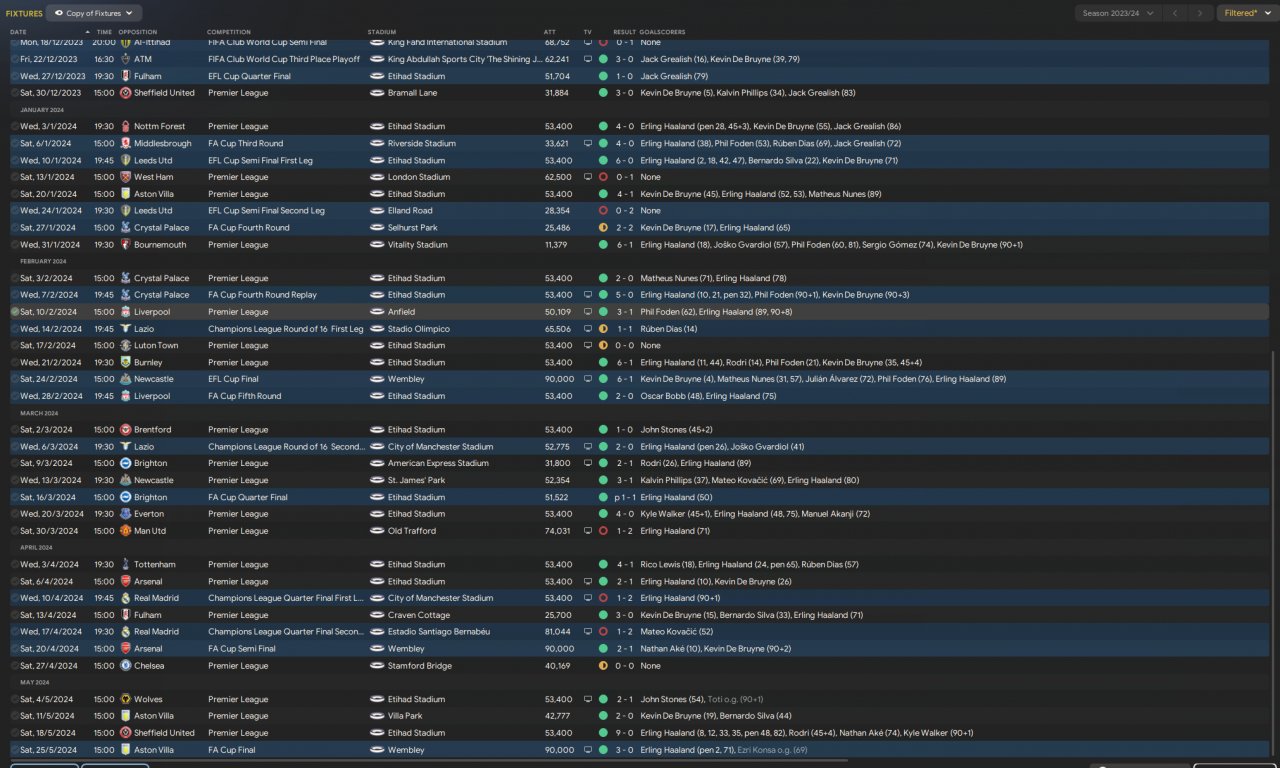This screenshot has height=768, width=1280.
Task: Select the row circle for the Wolves fixture
Action: point(15,700)
